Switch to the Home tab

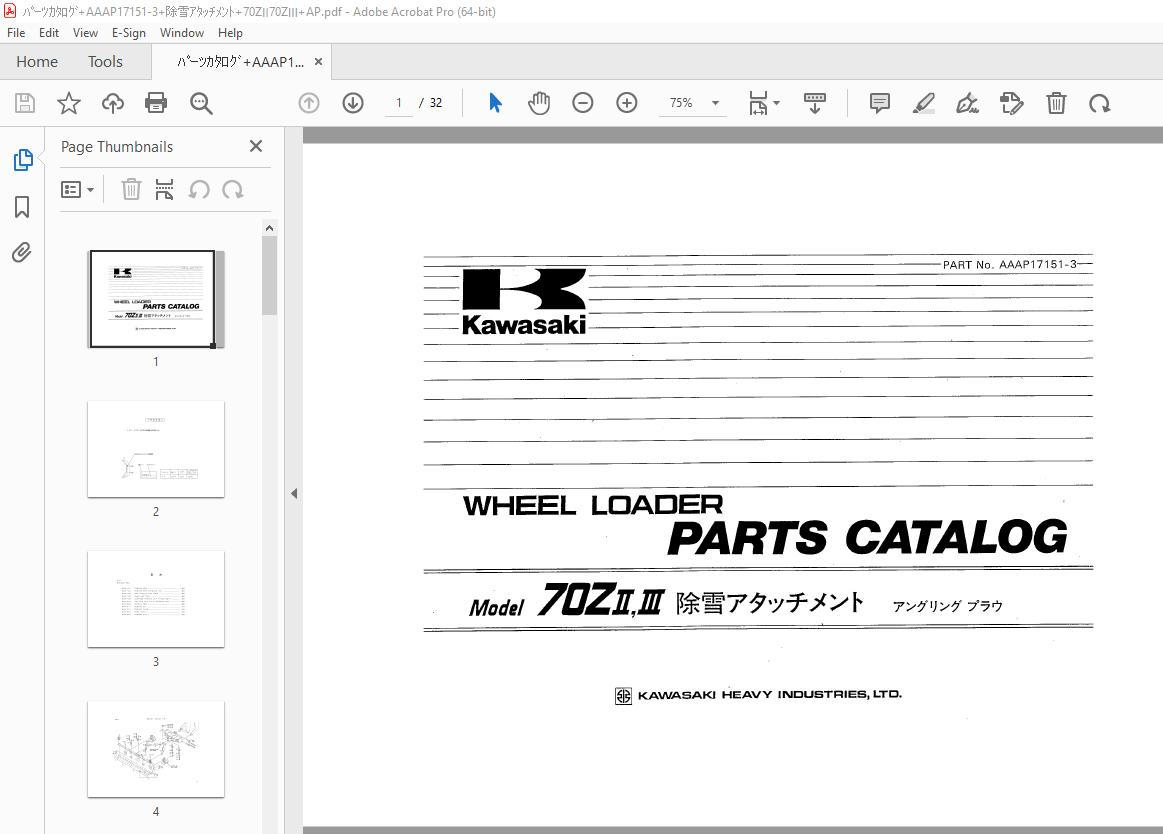37,62
